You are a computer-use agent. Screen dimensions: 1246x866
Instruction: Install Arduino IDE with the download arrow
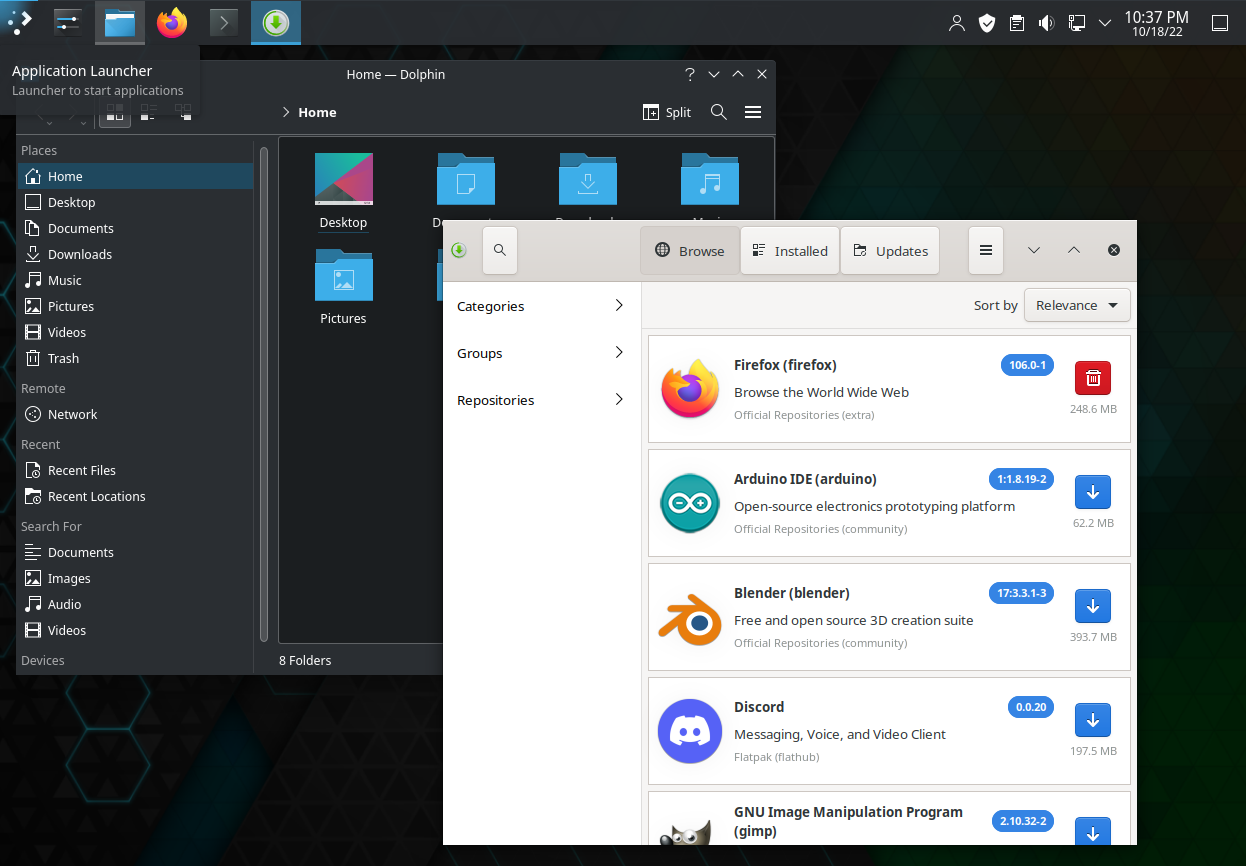(x=1093, y=492)
